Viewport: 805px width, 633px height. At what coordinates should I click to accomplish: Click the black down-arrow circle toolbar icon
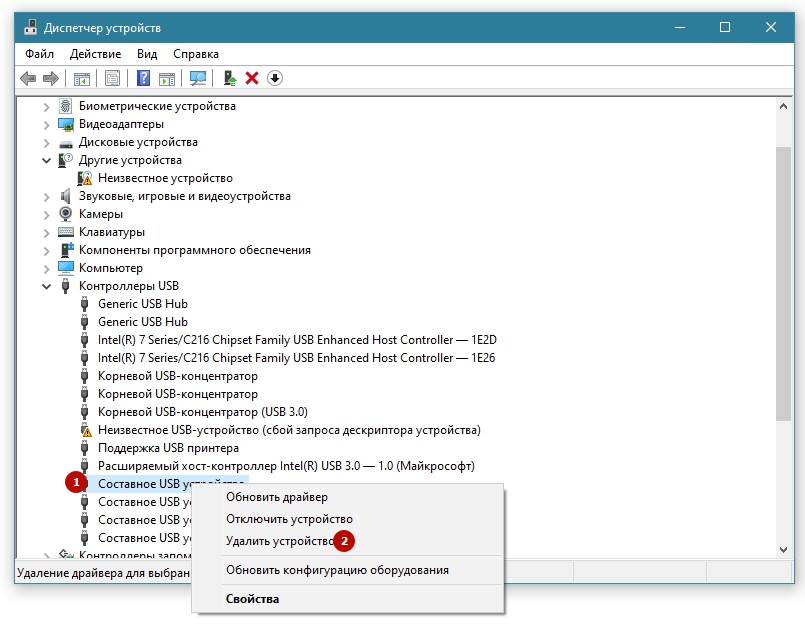(275, 78)
